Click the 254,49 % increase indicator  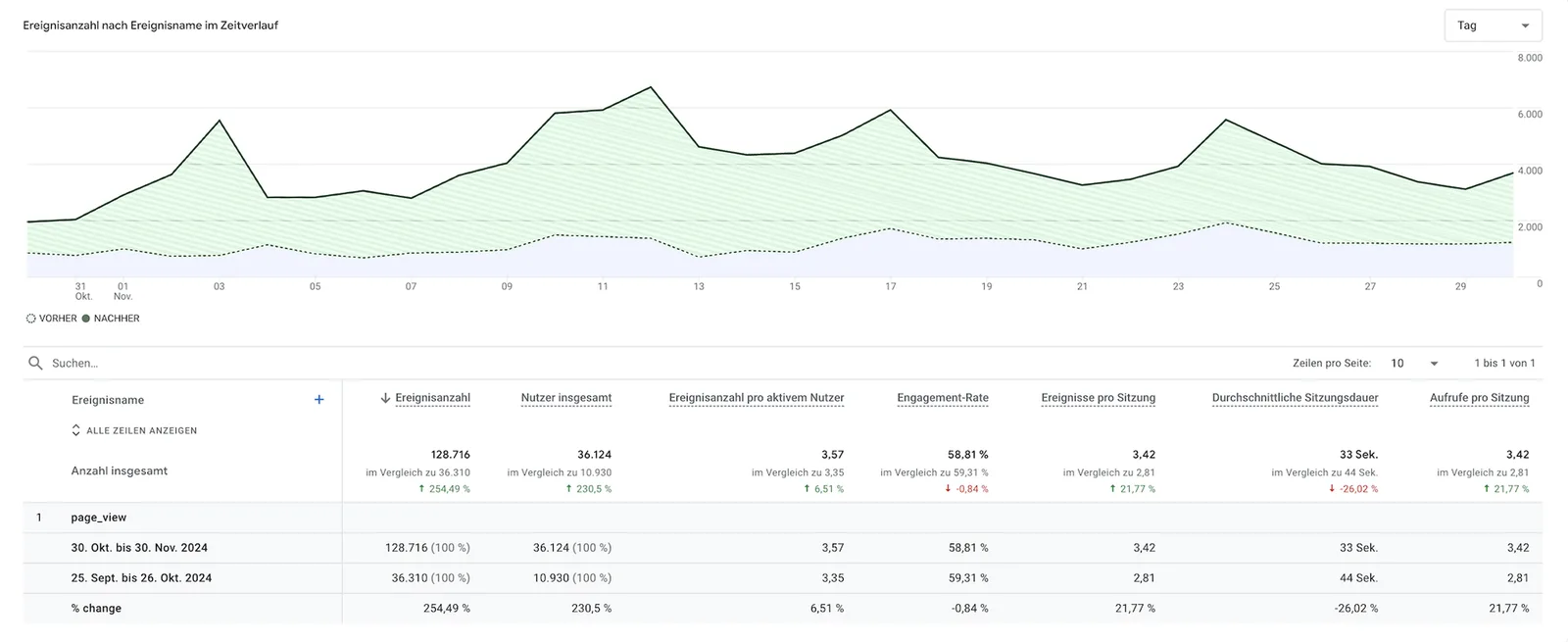click(444, 489)
